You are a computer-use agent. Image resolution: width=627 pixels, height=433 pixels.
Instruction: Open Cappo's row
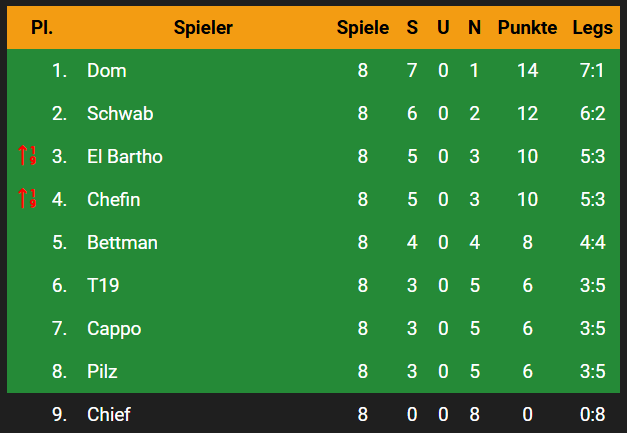314,328
